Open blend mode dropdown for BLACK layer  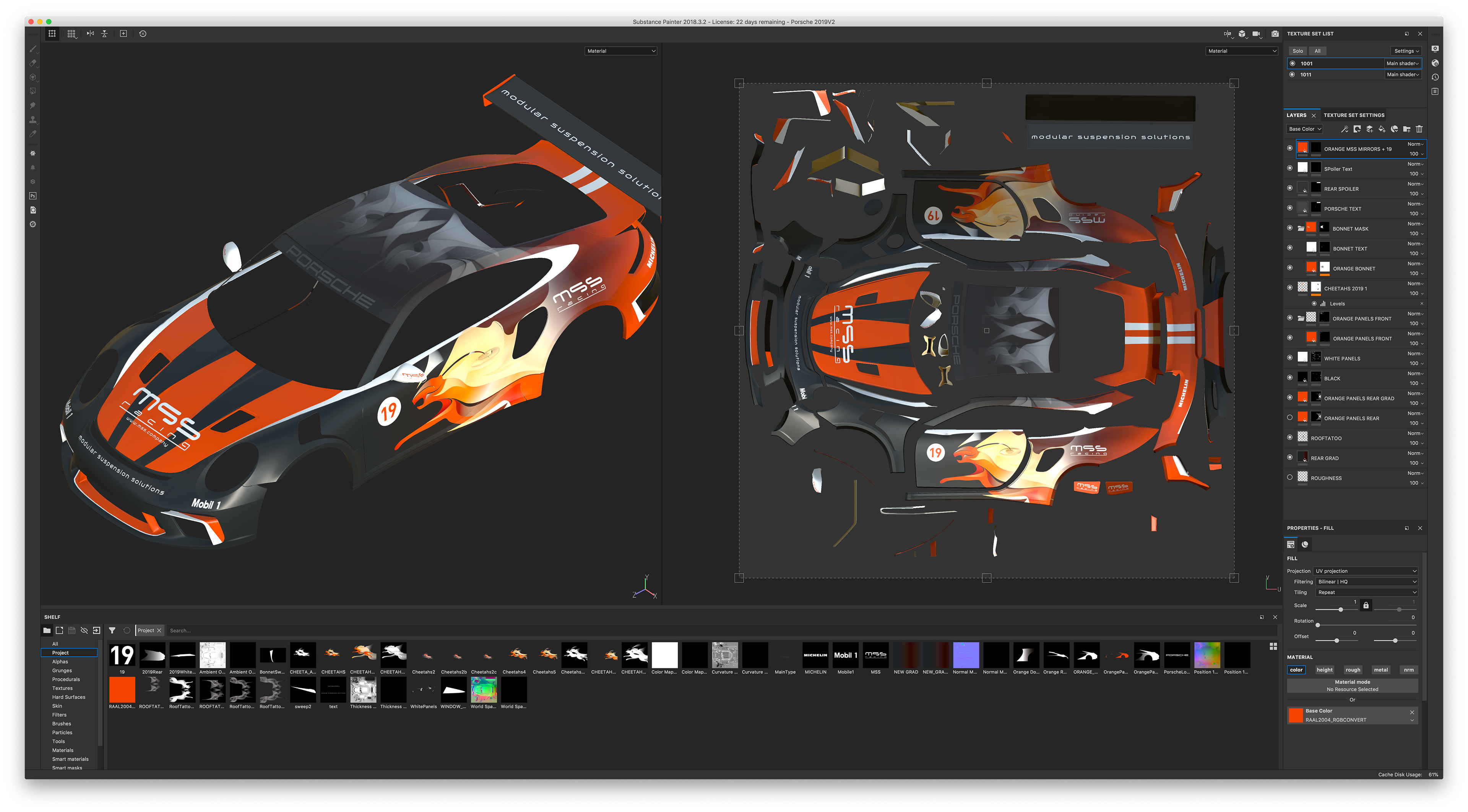click(x=1416, y=374)
